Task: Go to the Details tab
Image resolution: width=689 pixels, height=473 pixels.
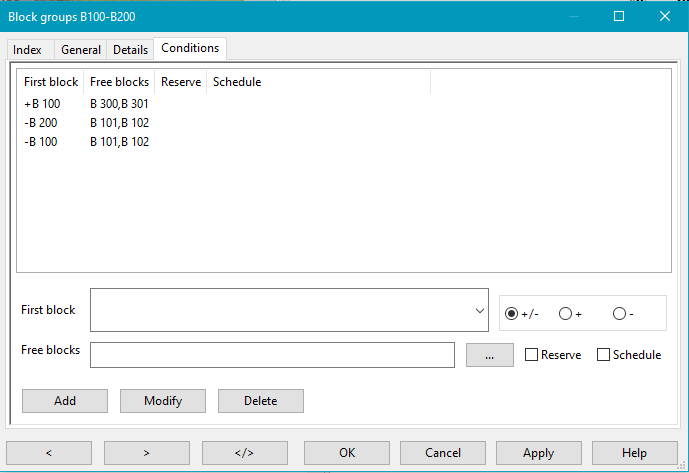Action: coord(130,50)
